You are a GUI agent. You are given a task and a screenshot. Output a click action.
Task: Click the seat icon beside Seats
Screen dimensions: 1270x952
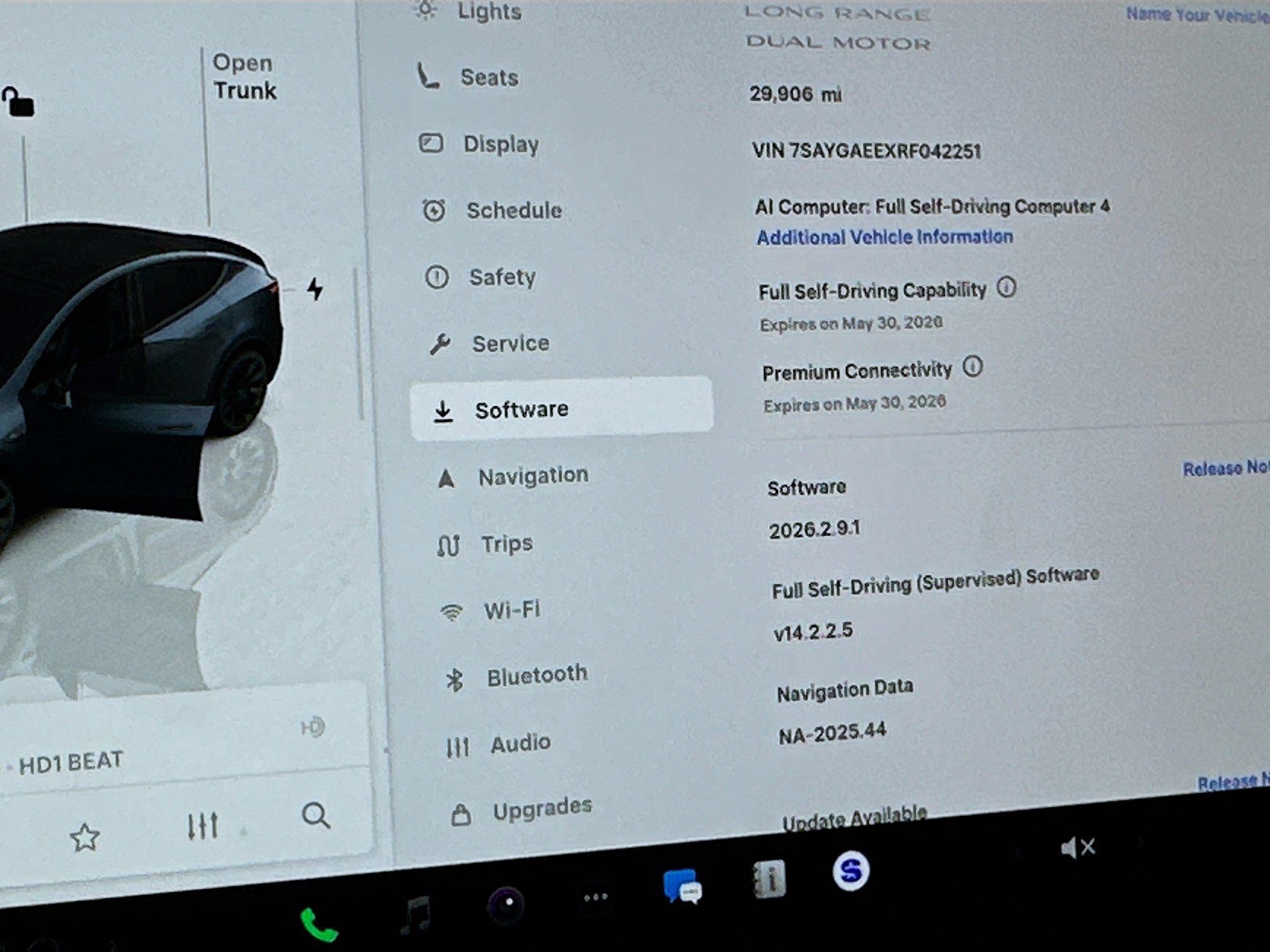[428, 77]
